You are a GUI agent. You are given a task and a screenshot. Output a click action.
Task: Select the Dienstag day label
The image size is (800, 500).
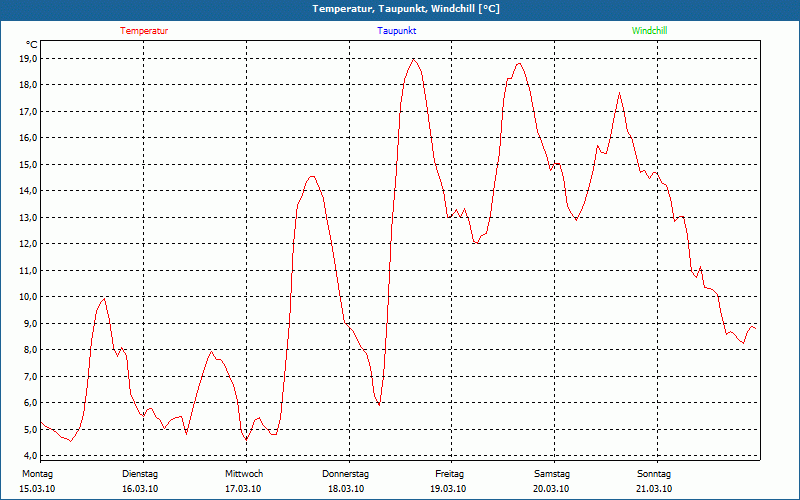pos(140,474)
